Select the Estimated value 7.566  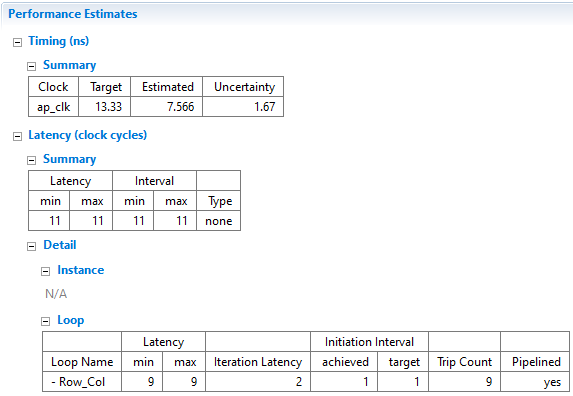pos(166,107)
